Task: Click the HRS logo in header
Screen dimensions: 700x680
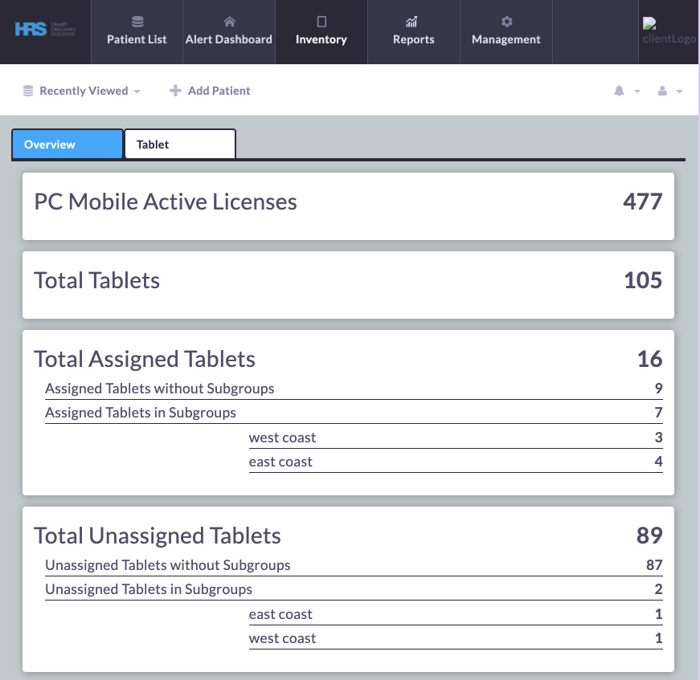Action: click(45, 30)
